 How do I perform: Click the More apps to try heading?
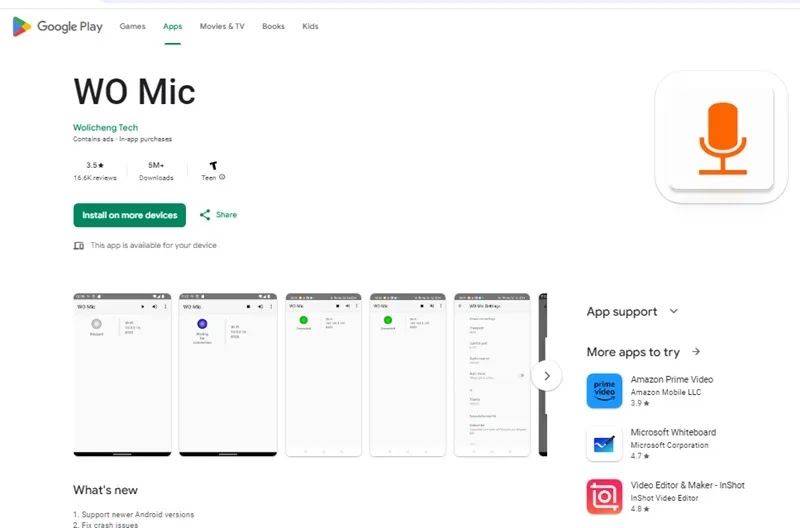tap(633, 352)
